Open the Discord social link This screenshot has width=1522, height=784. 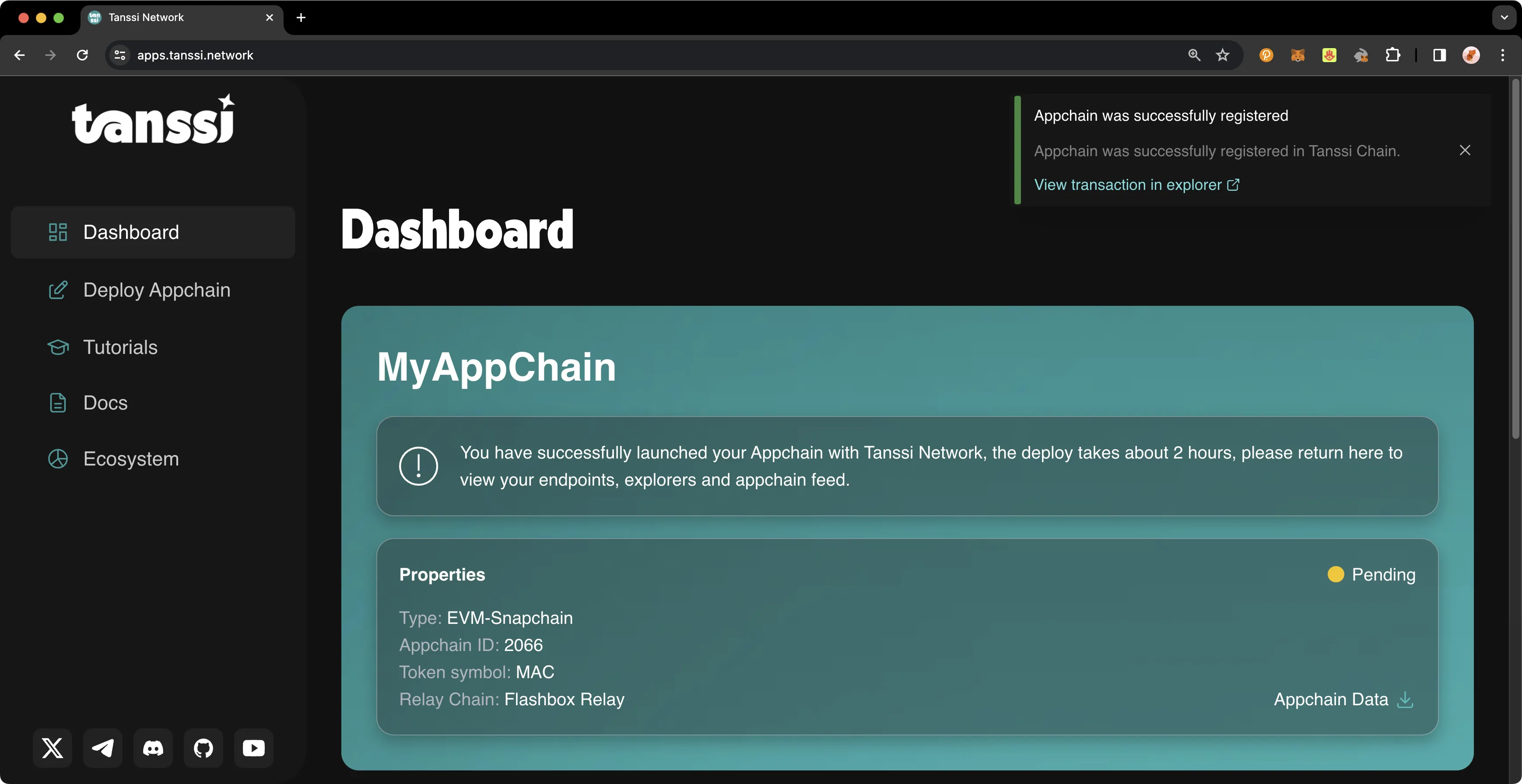point(153,748)
